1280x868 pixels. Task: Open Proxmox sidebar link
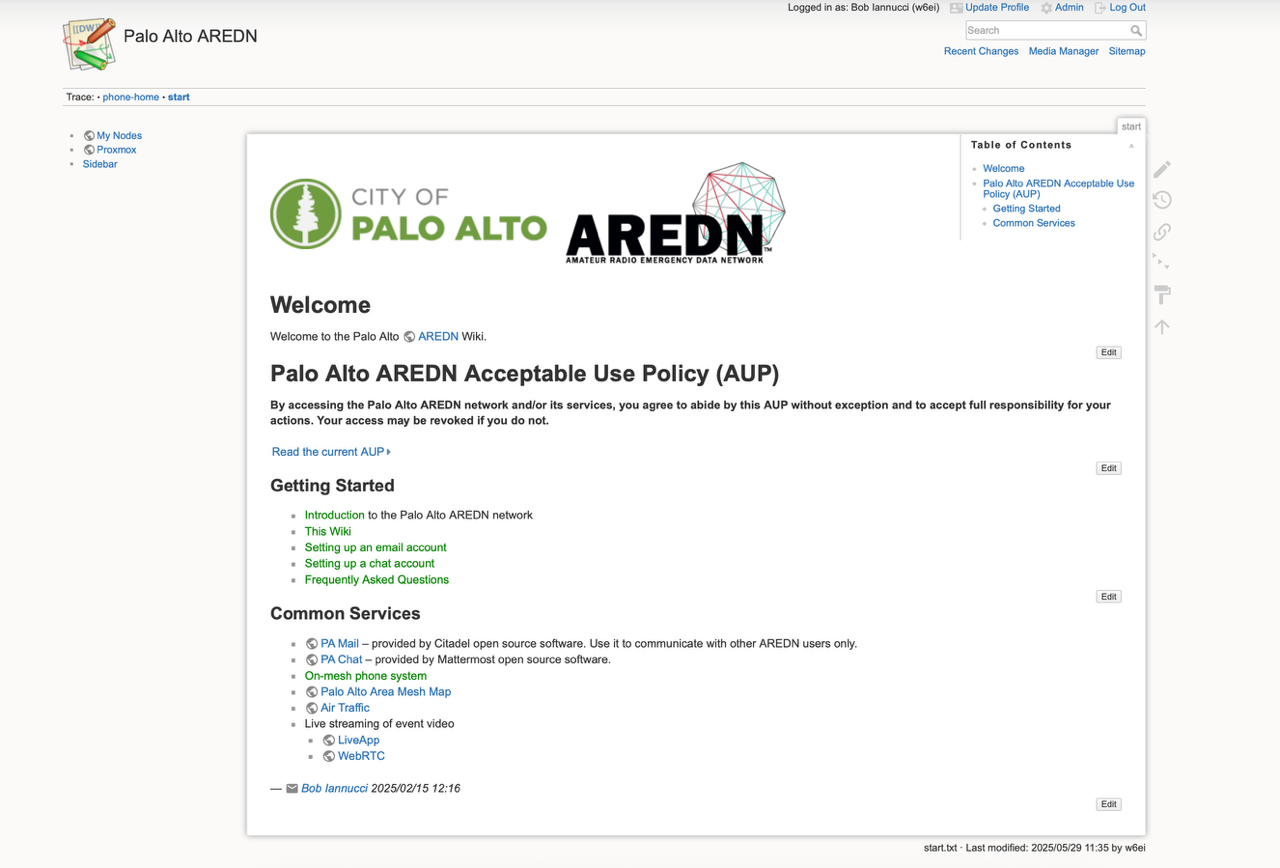point(116,150)
